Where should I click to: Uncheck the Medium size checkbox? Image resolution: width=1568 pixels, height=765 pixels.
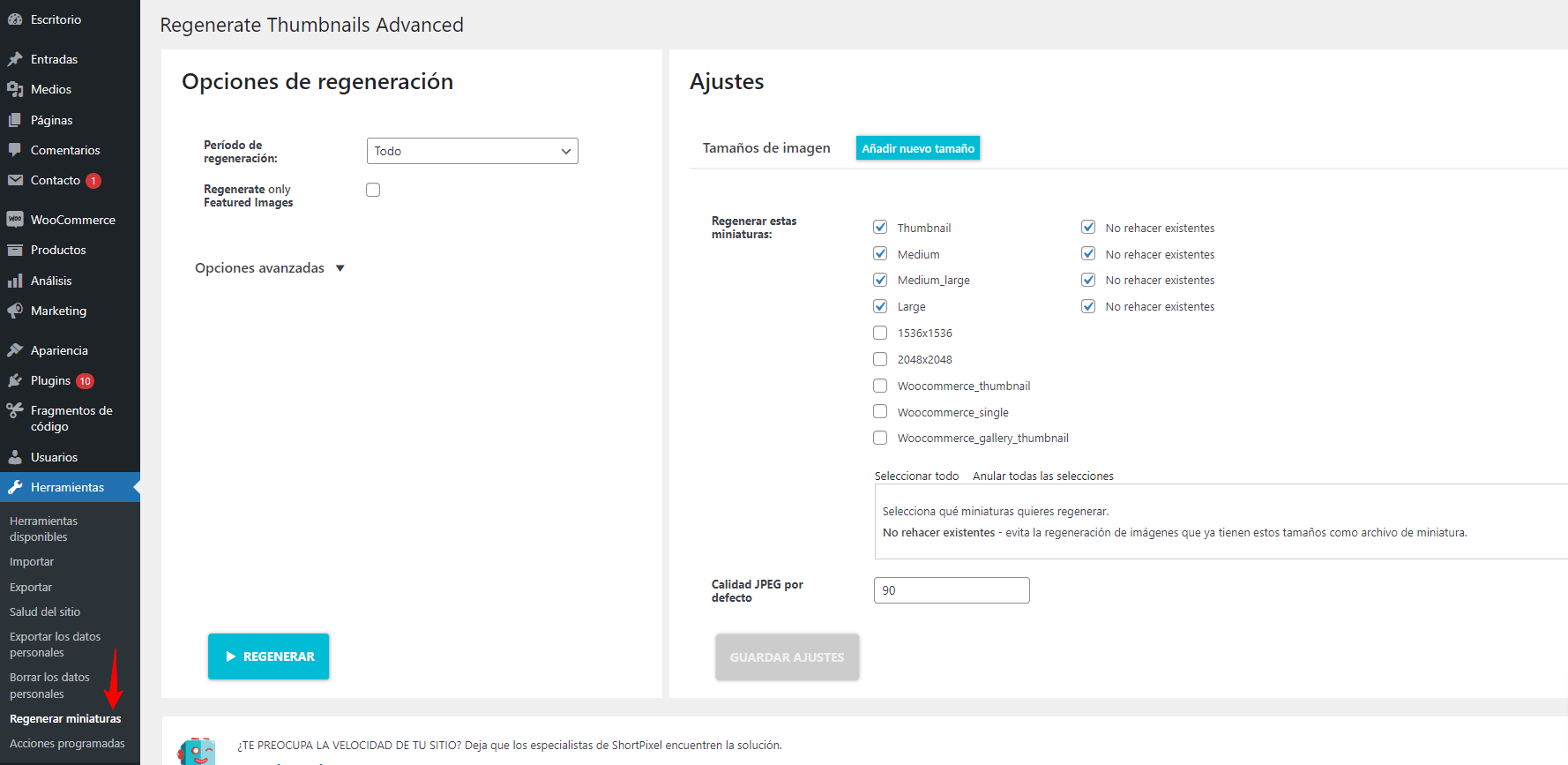coord(880,253)
